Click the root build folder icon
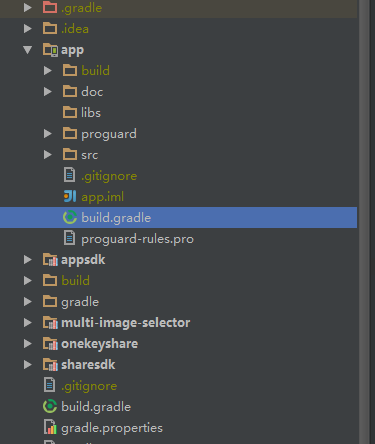The width and height of the screenshot is (375, 444). [50, 280]
